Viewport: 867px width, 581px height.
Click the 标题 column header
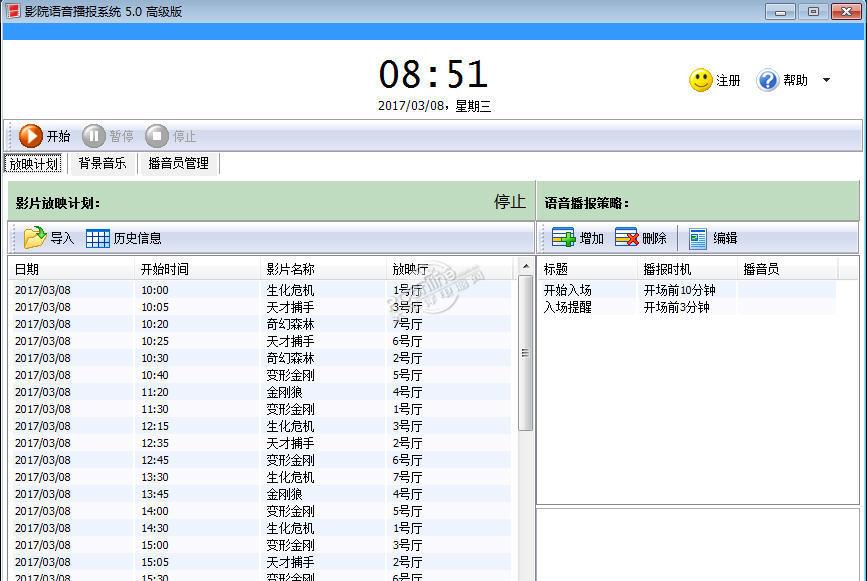click(587, 269)
